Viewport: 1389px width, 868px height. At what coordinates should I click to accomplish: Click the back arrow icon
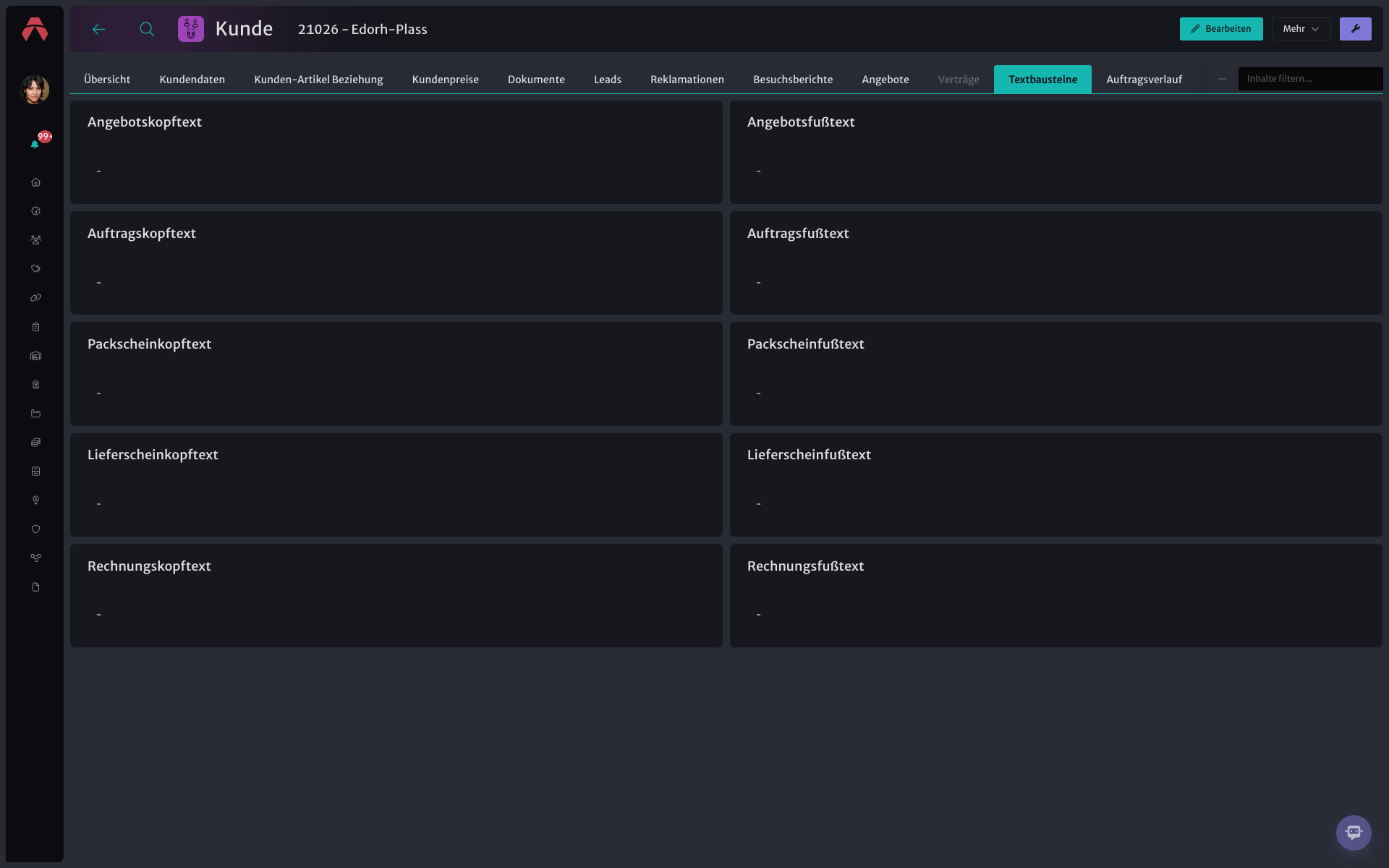pyautogui.click(x=99, y=29)
